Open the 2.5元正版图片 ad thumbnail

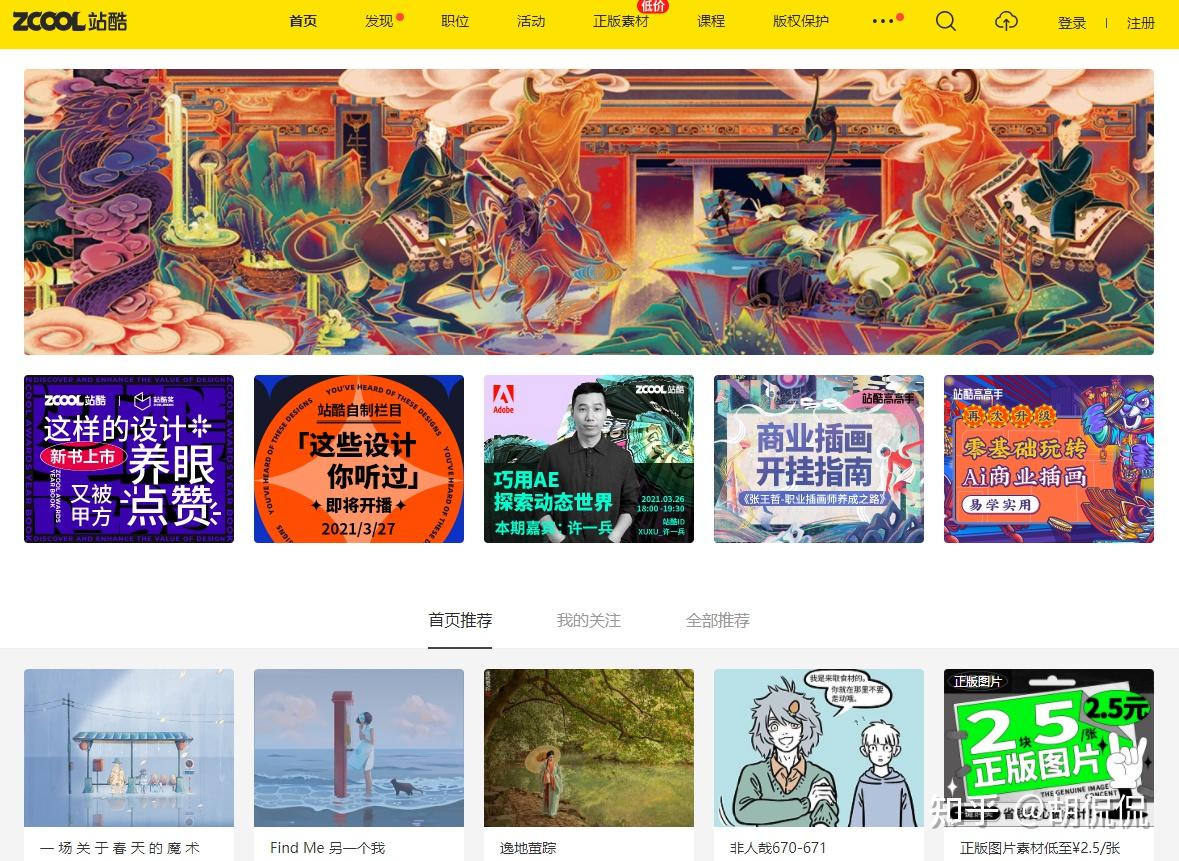(x=1049, y=748)
